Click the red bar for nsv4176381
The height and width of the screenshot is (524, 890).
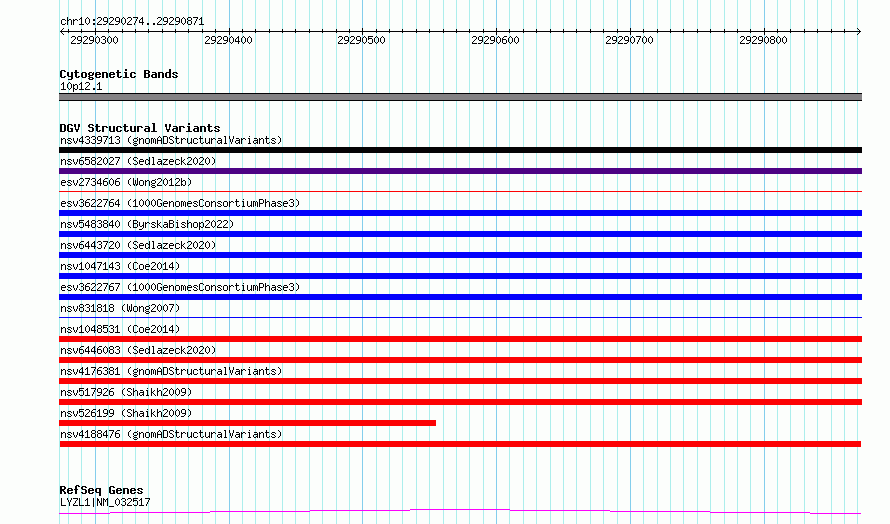coord(460,381)
